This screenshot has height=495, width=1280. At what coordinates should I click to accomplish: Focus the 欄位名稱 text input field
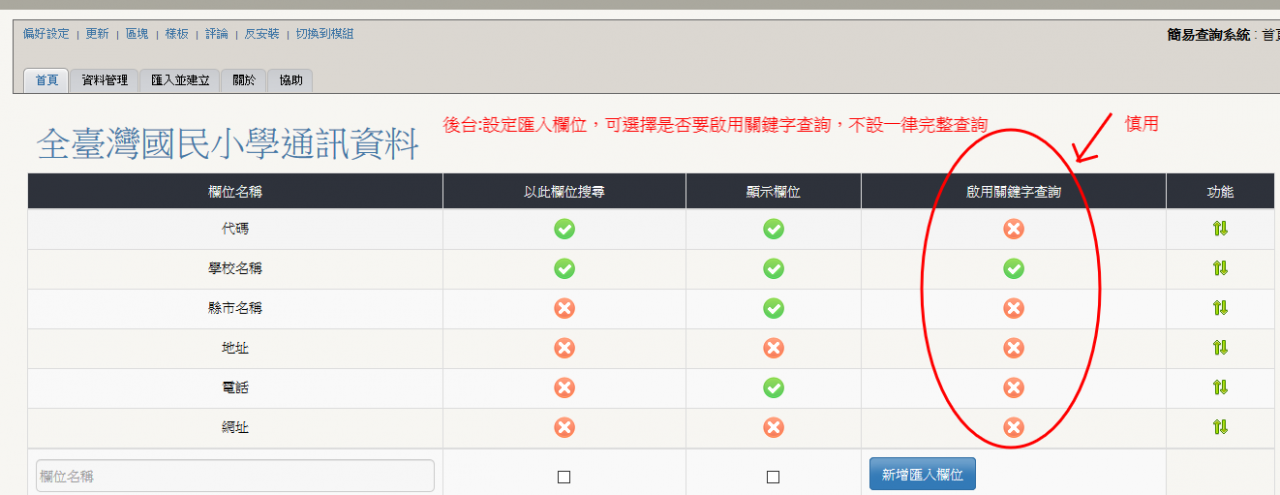pos(235,476)
